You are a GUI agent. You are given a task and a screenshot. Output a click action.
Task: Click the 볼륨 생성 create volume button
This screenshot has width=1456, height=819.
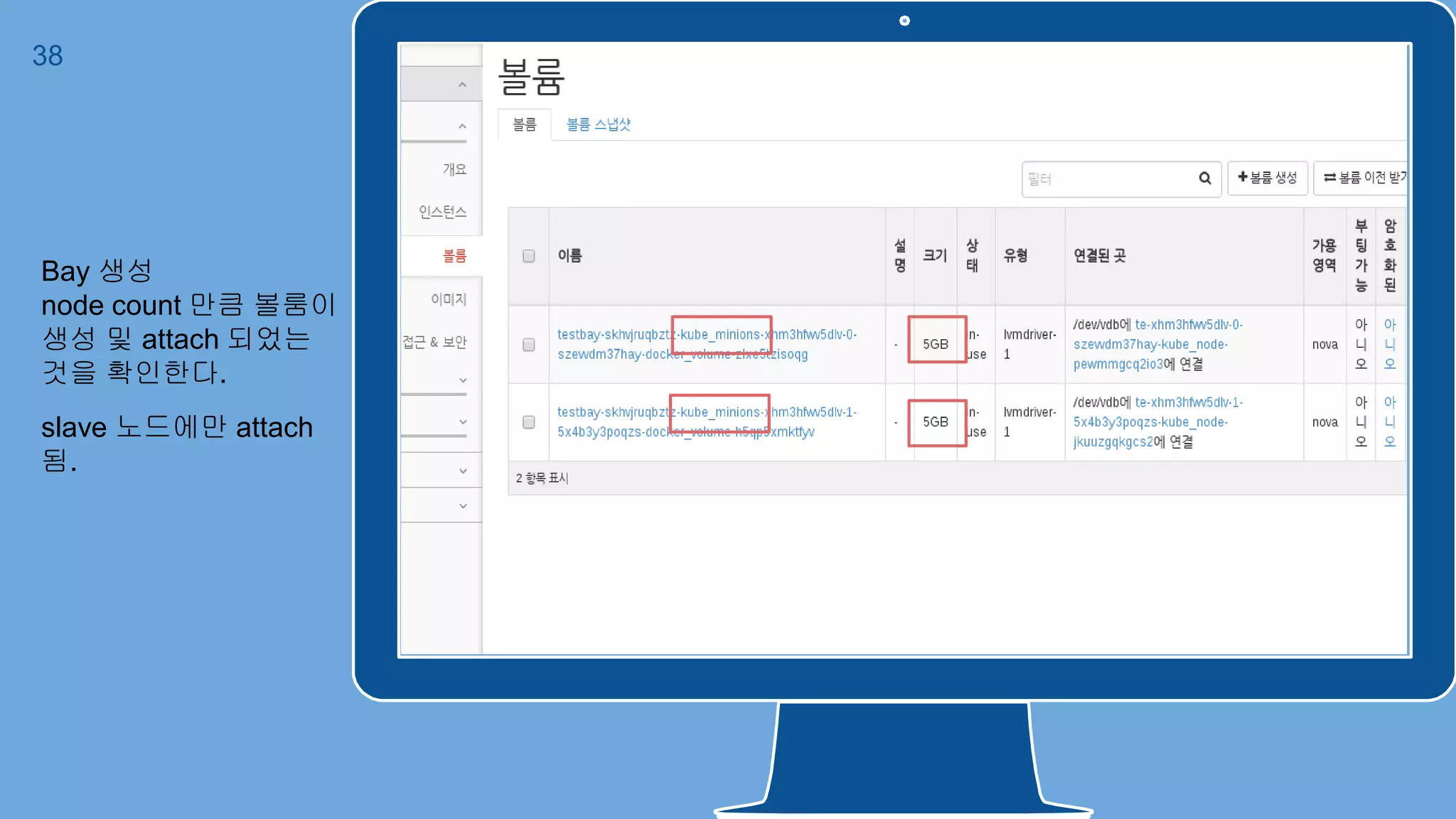coord(1267,178)
